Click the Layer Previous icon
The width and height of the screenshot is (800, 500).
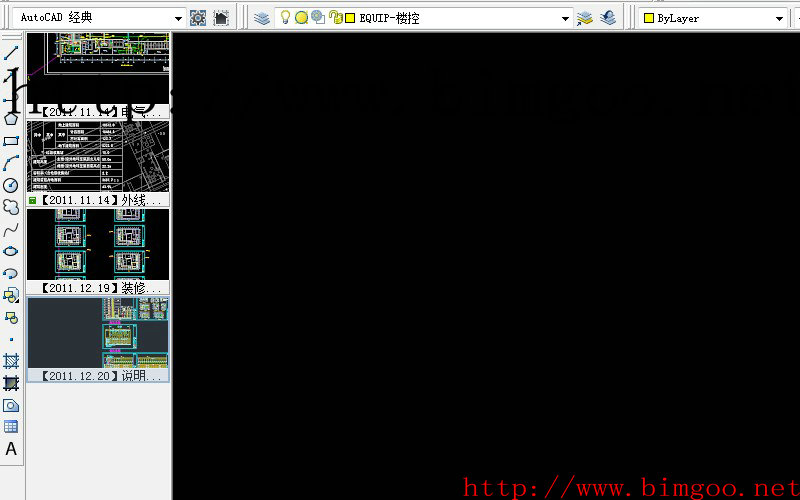tap(608, 18)
